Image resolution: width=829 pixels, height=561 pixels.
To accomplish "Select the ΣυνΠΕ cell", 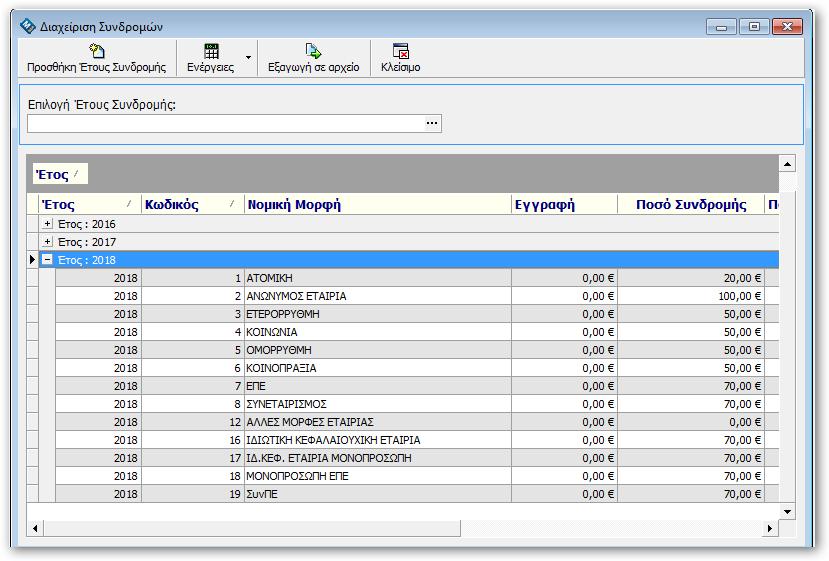I will tap(377, 493).
